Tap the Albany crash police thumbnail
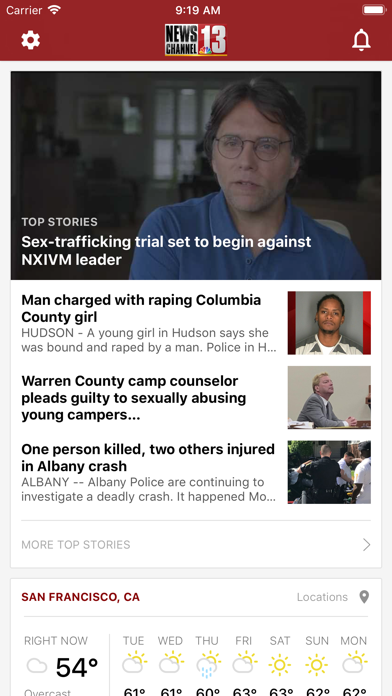 tap(329, 472)
